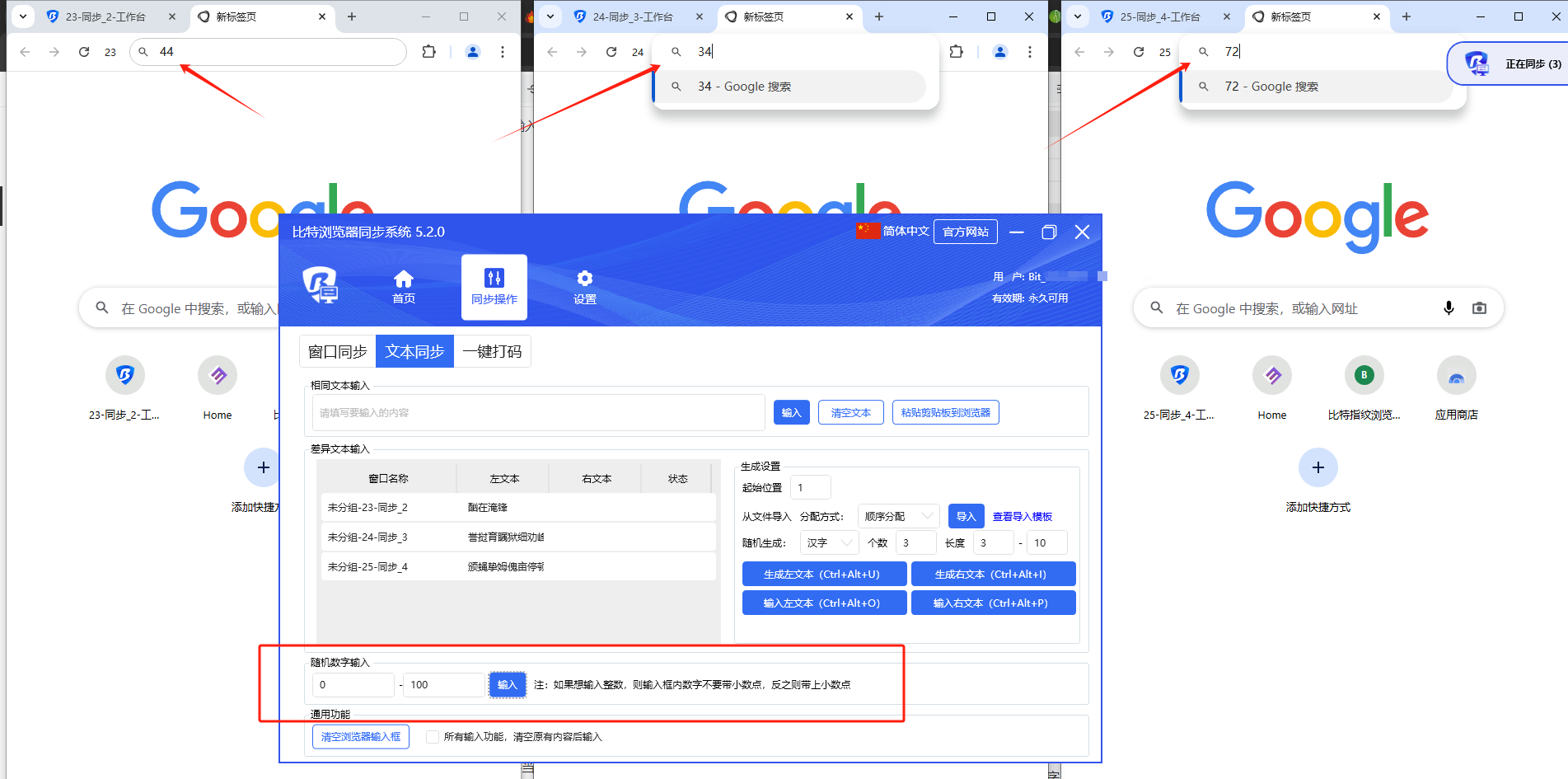Toggle 所有输入功能 clear-before-input checkbox
The image size is (1568, 779).
pyautogui.click(x=433, y=737)
